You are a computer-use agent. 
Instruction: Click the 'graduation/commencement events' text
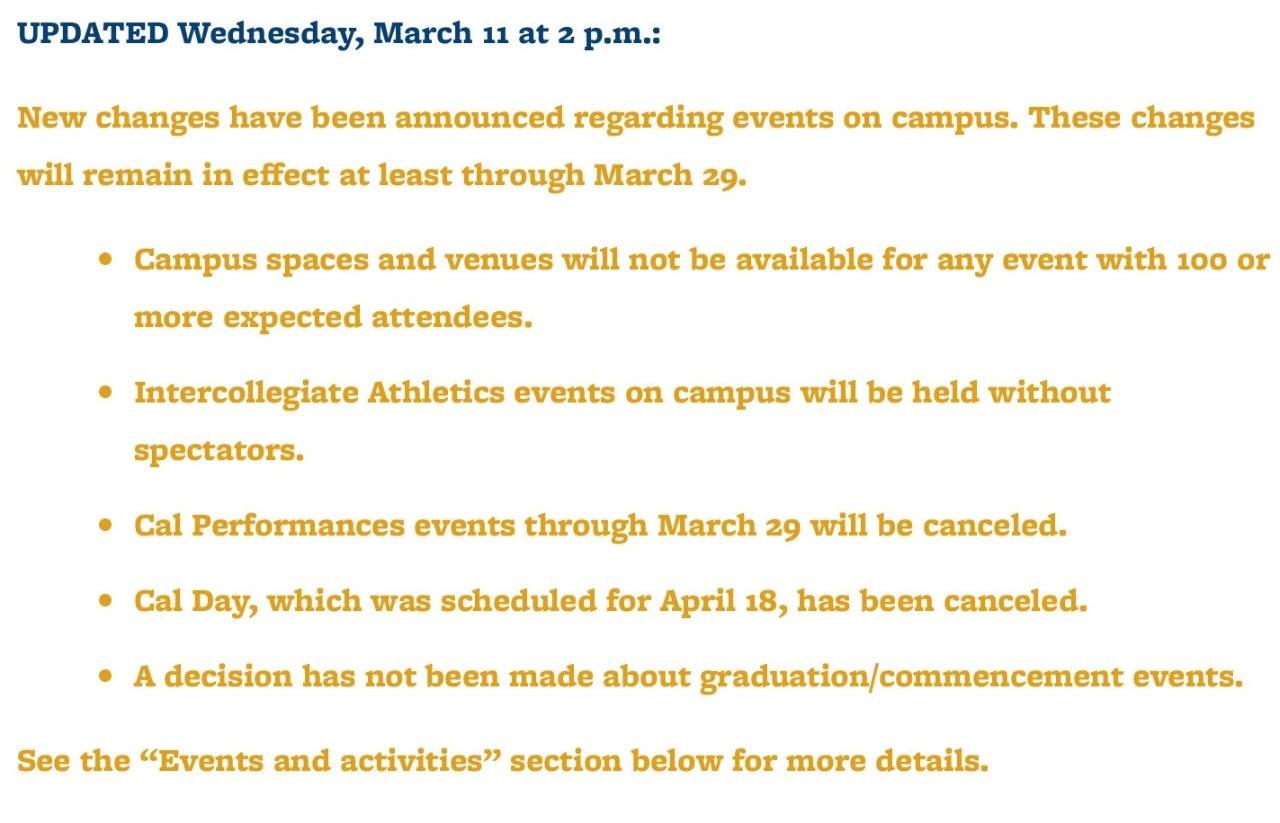pyautogui.click(x=970, y=677)
